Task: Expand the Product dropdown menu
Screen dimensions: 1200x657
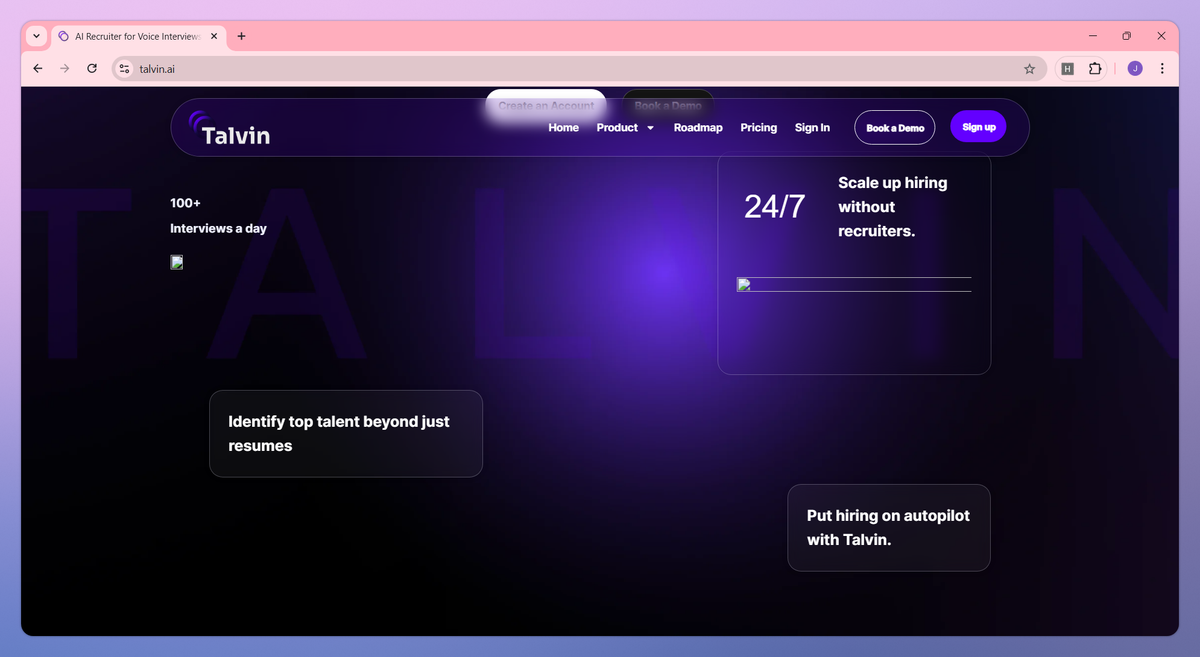Action: (625, 128)
